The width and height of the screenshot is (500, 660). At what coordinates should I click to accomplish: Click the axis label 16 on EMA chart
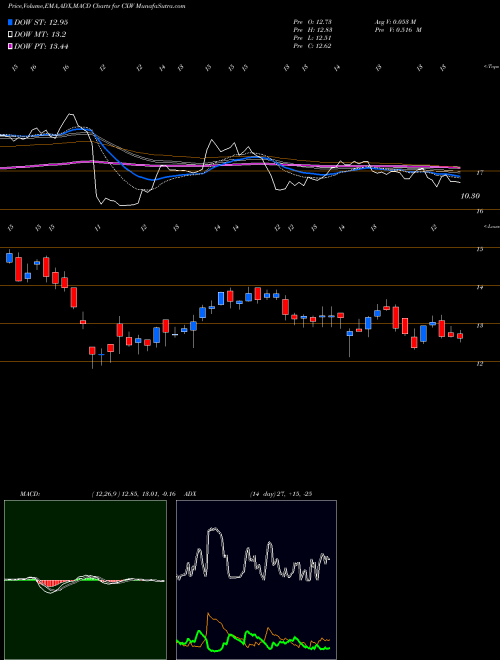click(x=480, y=211)
